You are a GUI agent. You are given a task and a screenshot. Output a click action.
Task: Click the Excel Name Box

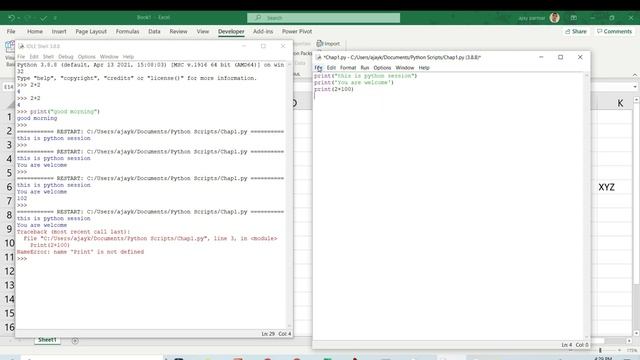[x=9, y=87]
